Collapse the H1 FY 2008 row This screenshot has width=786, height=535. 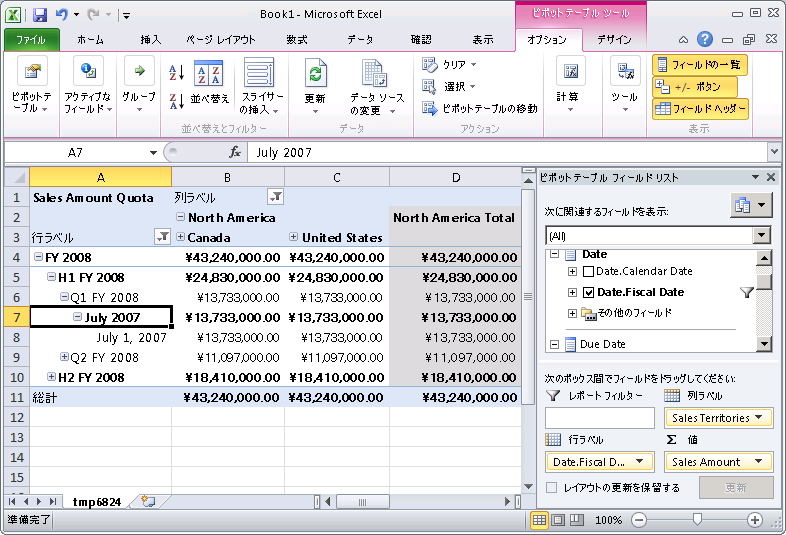(51, 276)
